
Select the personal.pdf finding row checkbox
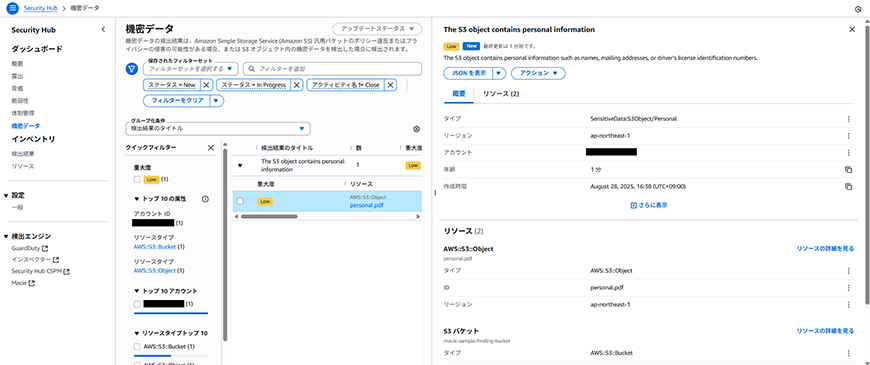tap(240, 201)
